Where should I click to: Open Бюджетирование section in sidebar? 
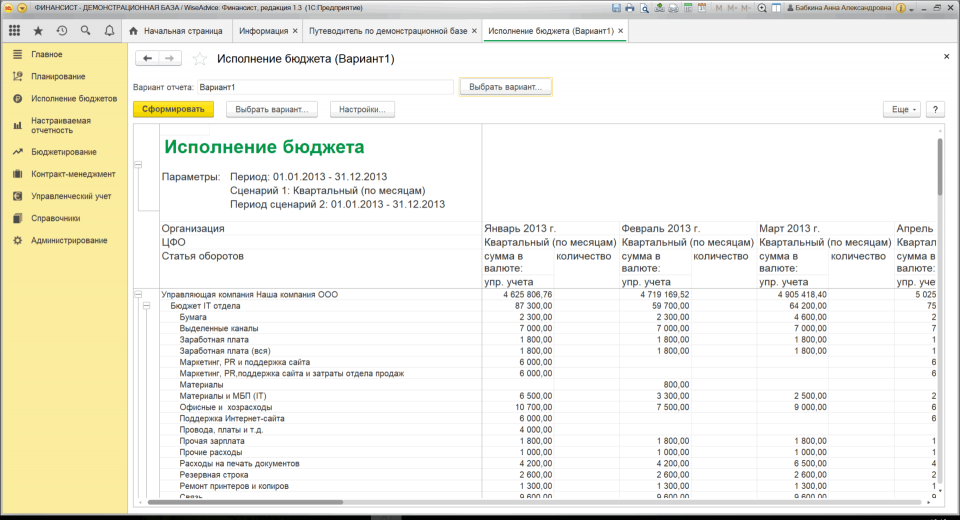pos(63,152)
